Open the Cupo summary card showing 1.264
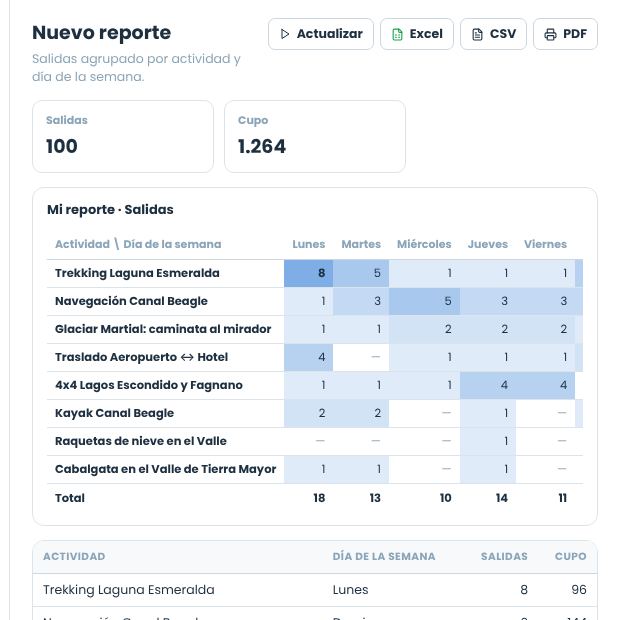The height and width of the screenshot is (620, 620). pos(315,136)
